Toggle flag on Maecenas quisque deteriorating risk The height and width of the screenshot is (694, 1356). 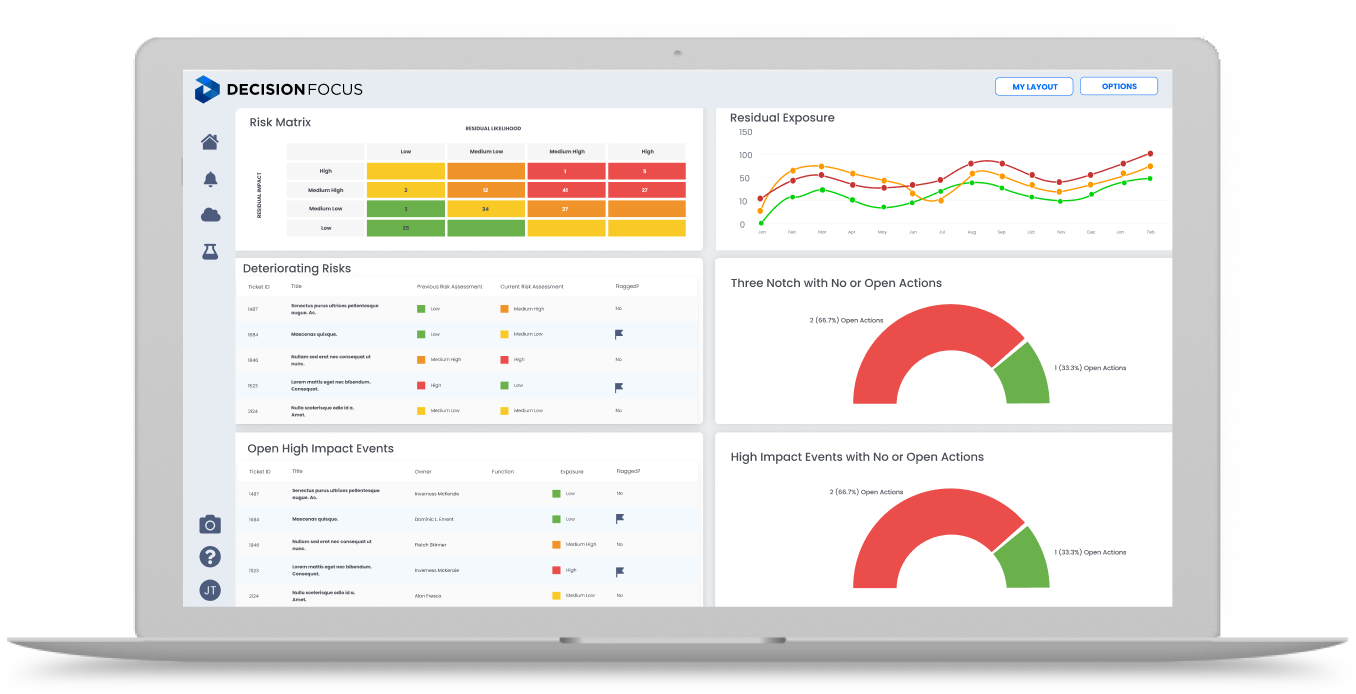pos(619,335)
